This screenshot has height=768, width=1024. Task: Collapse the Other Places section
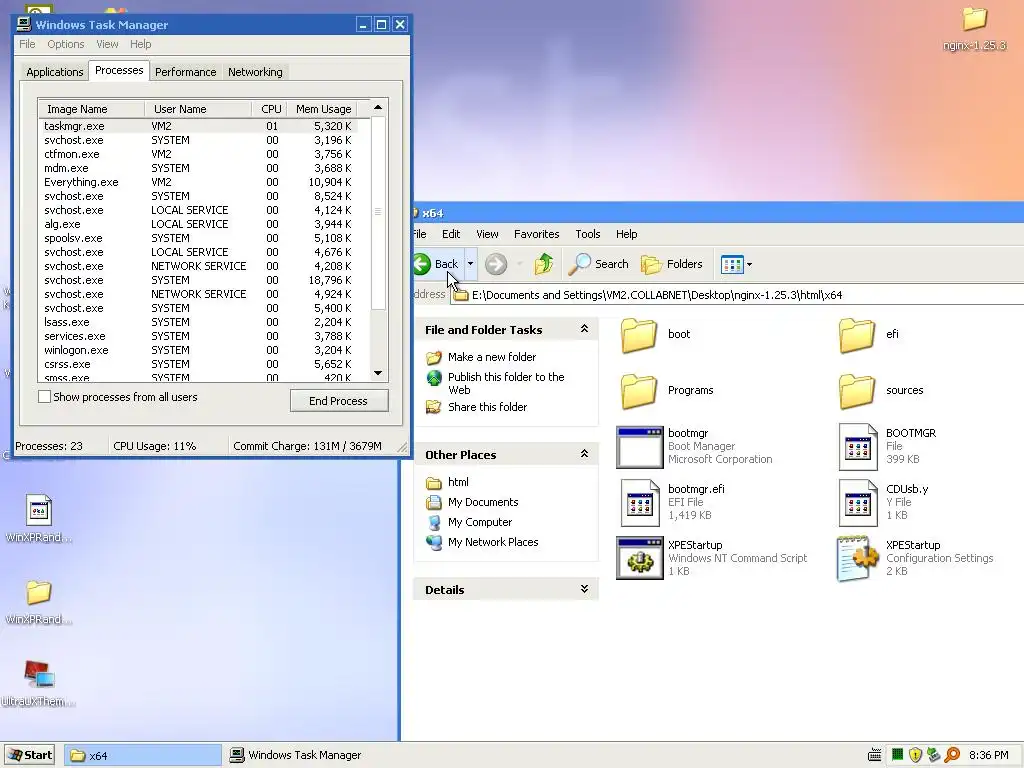click(x=584, y=454)
